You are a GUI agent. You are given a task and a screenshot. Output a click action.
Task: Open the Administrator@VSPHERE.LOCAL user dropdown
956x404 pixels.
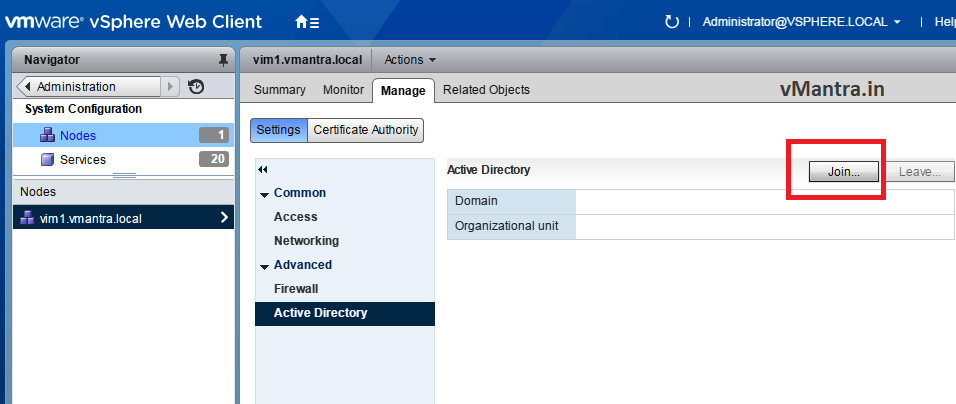[802, 22]
